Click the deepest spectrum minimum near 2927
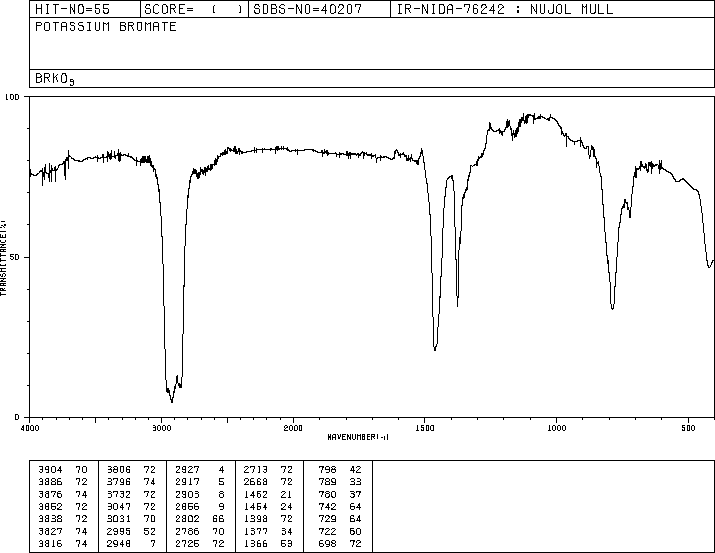The image size is (715, 553). [x=171, y=402]
